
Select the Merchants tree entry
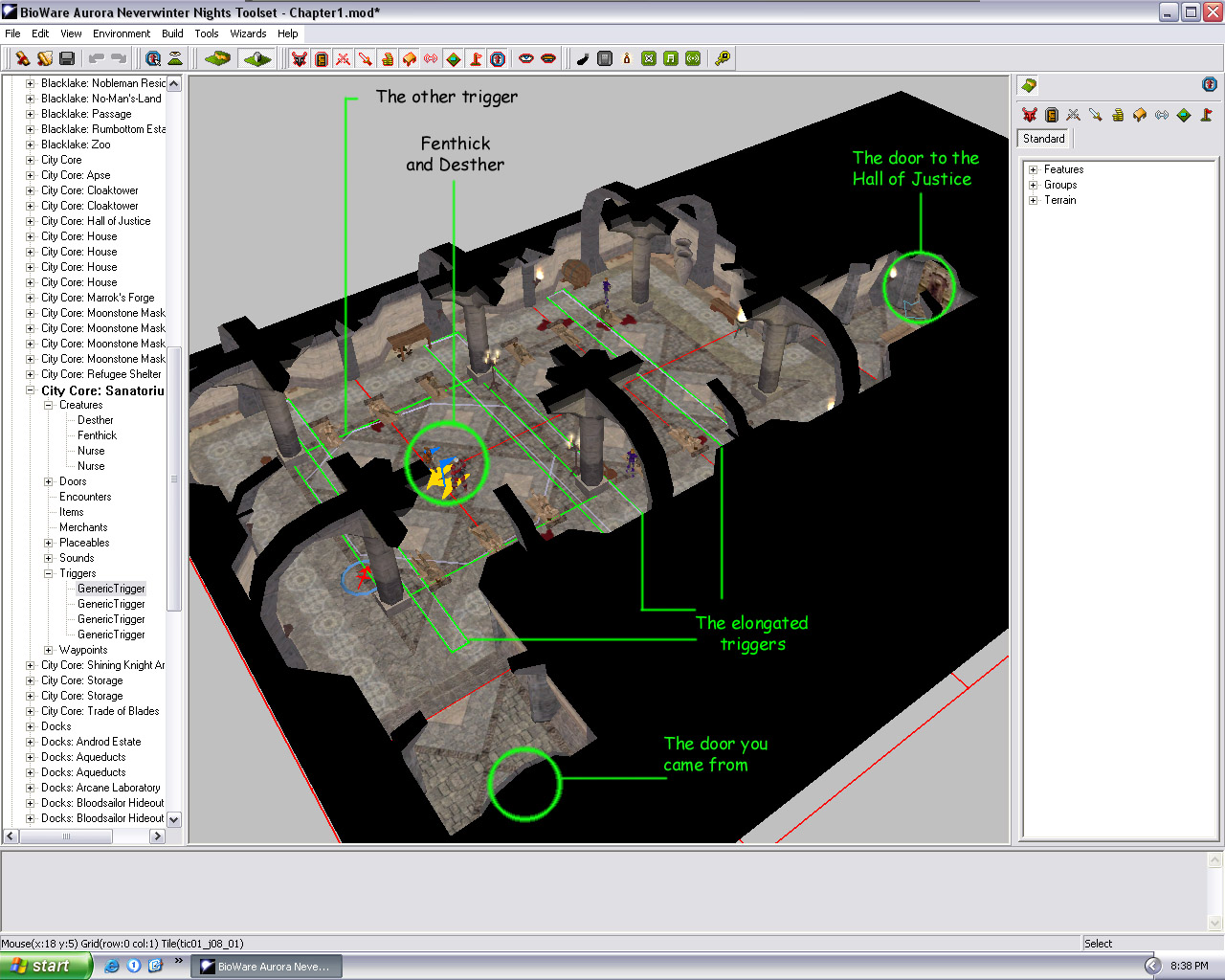(x=83, y=527)
